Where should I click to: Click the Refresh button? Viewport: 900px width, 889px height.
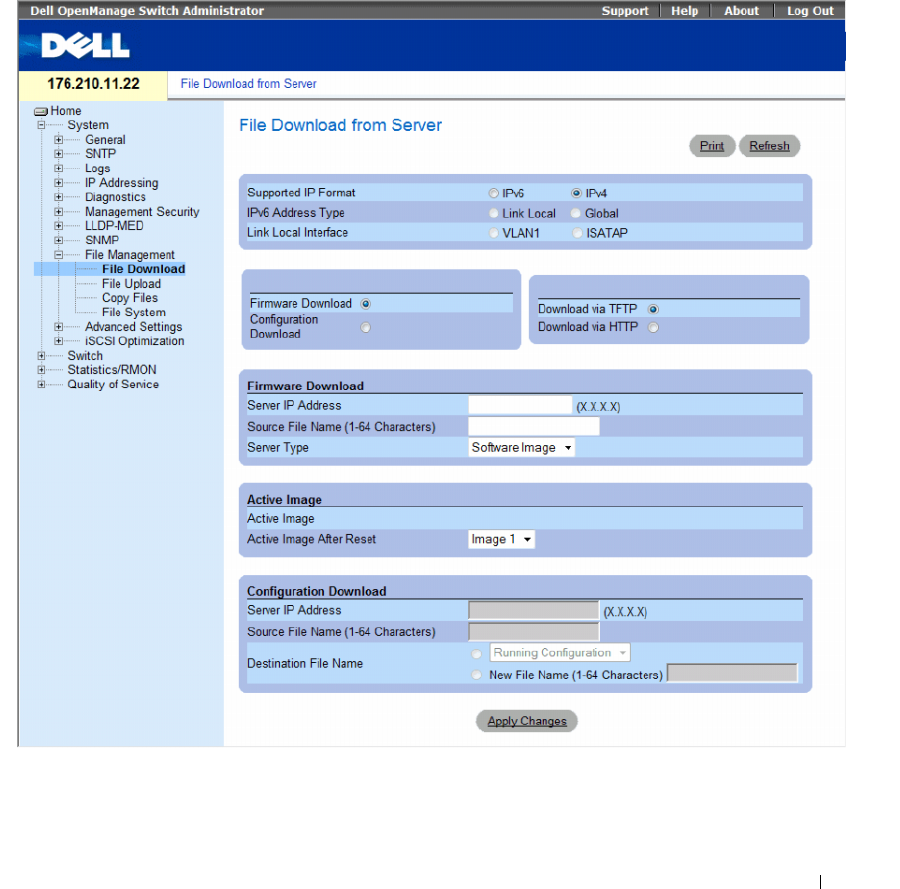coord(769,146)
